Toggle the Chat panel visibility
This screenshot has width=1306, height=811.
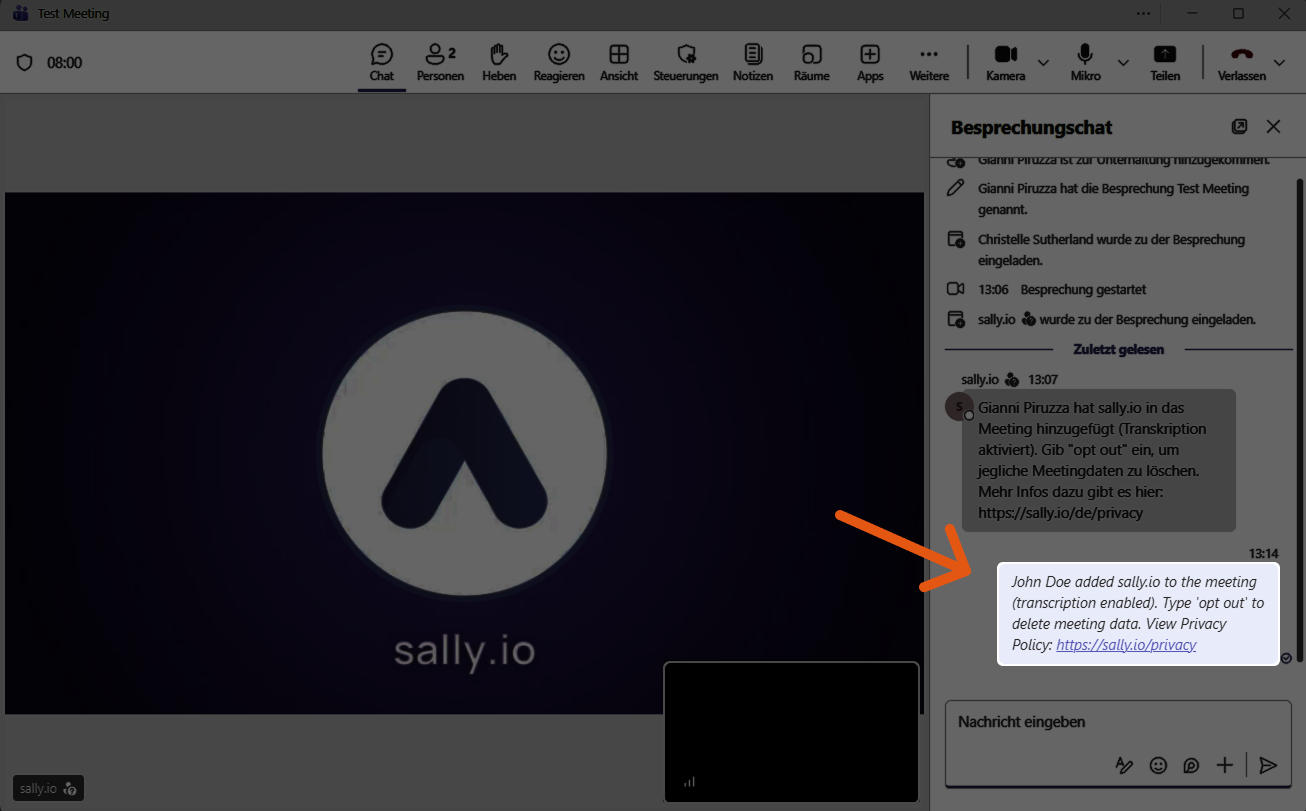381,62
